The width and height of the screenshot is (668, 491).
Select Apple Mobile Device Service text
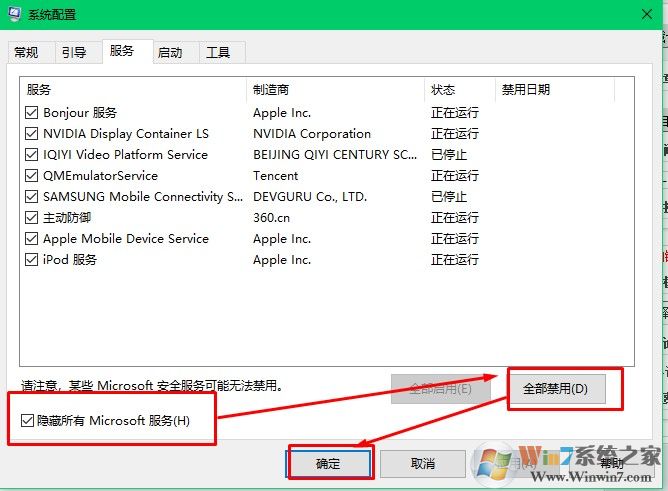[126, 239]
